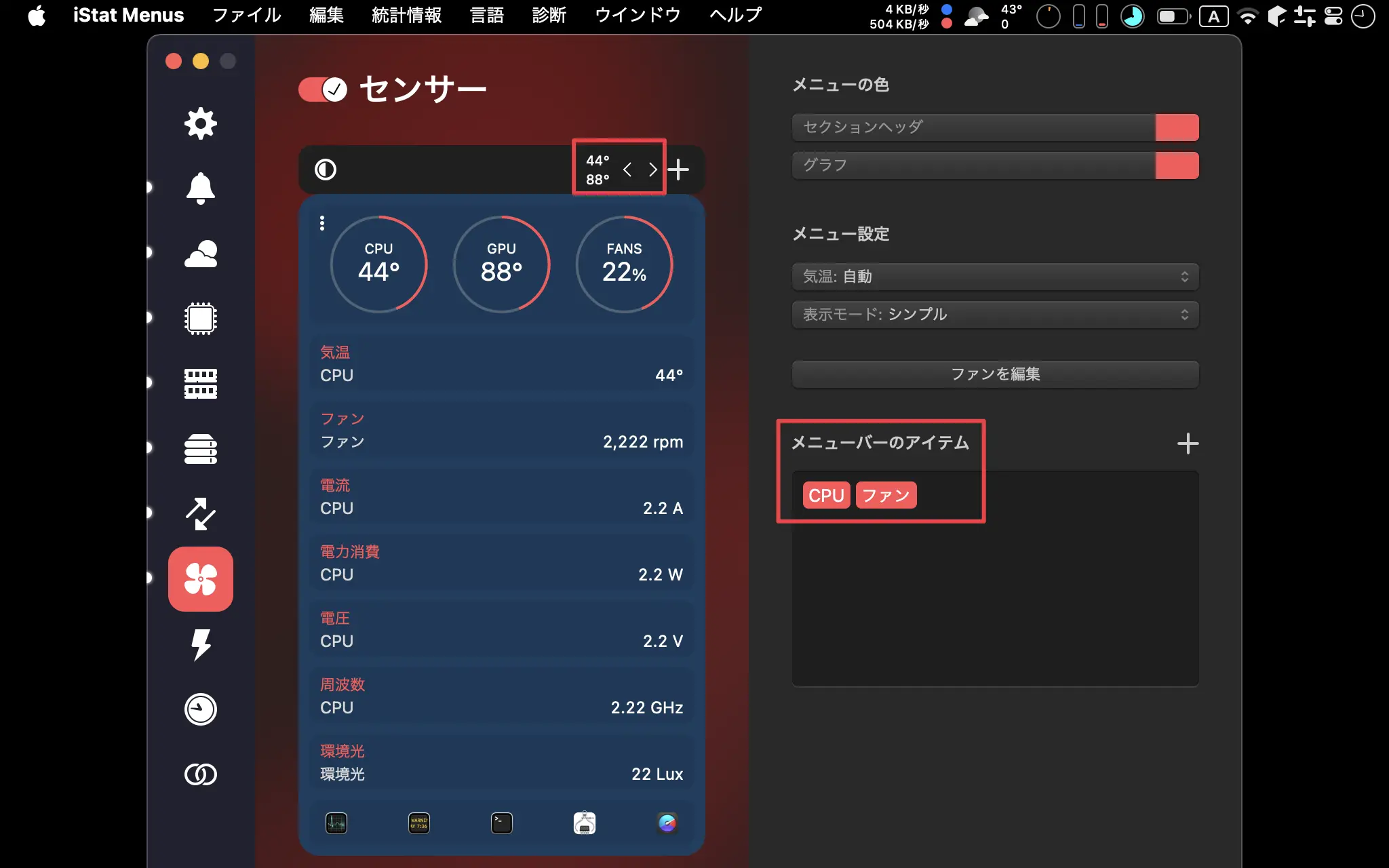Open the 気温: 自動 dropdown
1389x868 pixels.
point(995,277)
